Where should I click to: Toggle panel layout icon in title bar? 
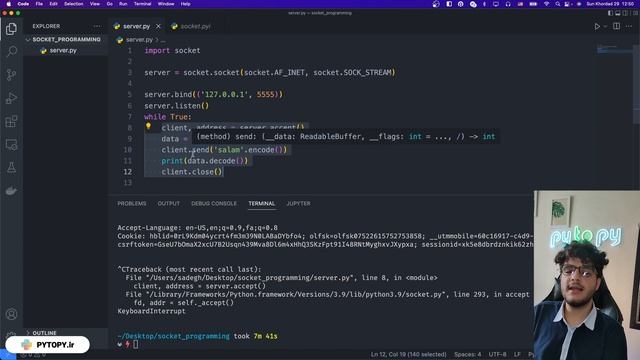click(618, 13)
